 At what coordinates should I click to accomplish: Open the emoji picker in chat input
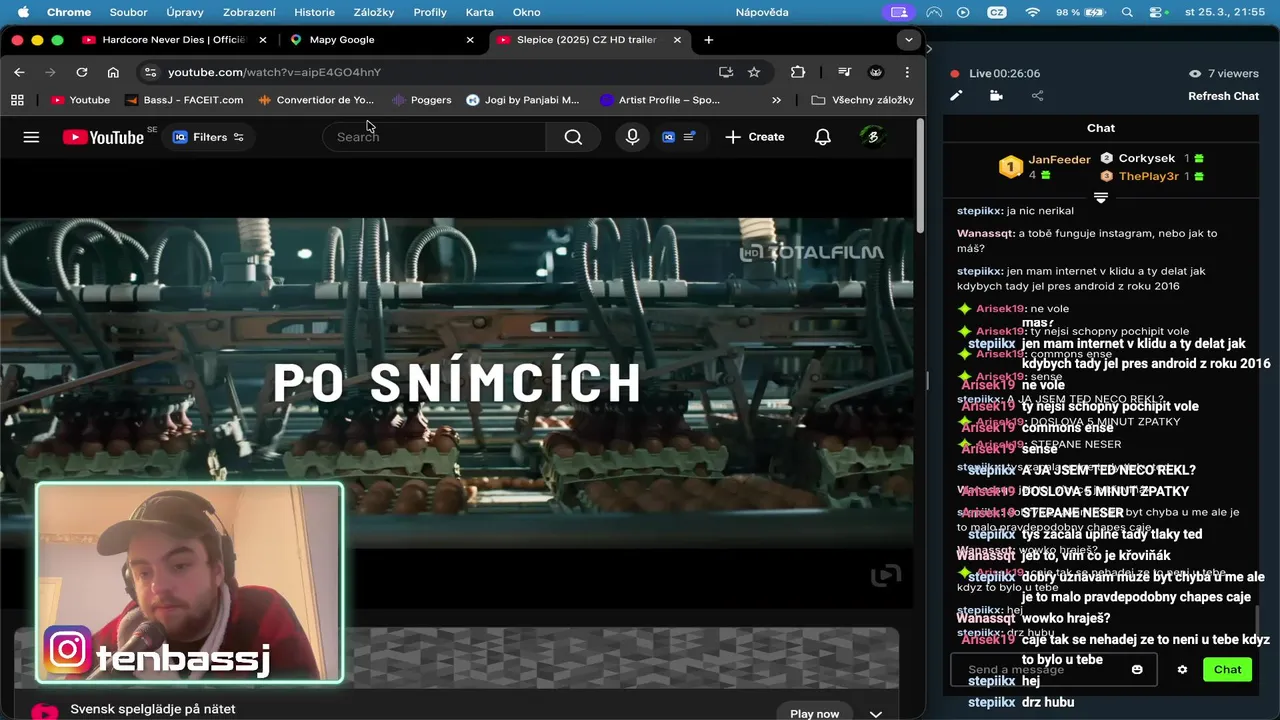tap(1137, 669)
